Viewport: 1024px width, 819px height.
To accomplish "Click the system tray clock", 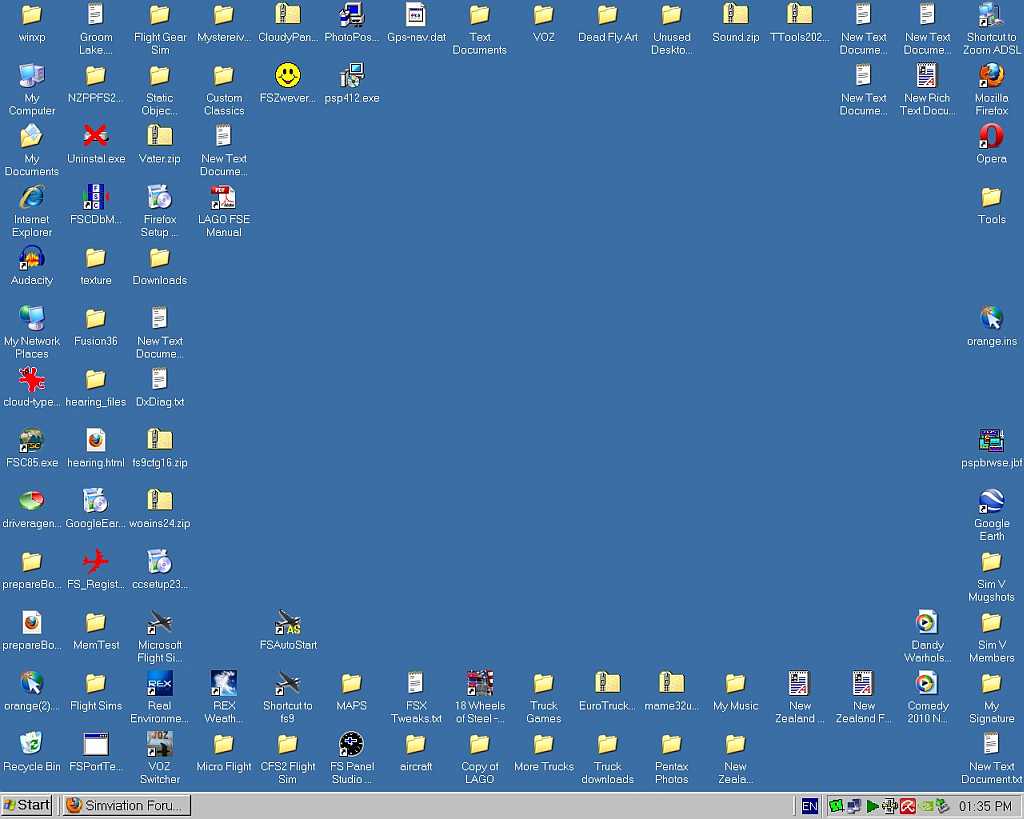I will tap(985, 806).
